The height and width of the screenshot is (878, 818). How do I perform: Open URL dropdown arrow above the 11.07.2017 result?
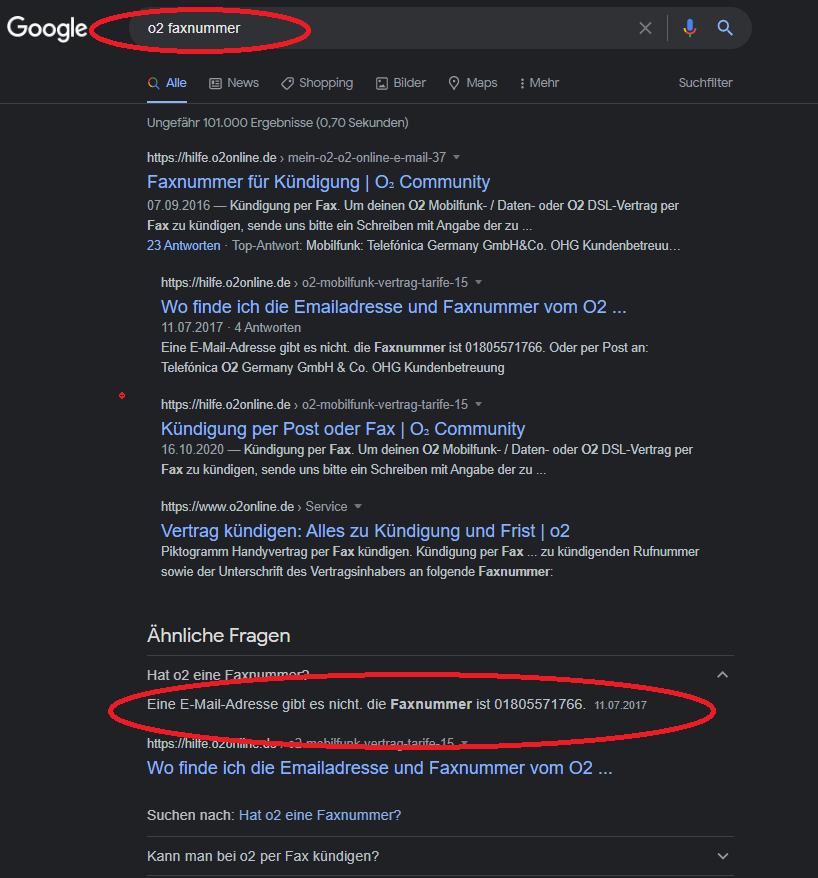[478, 282]
